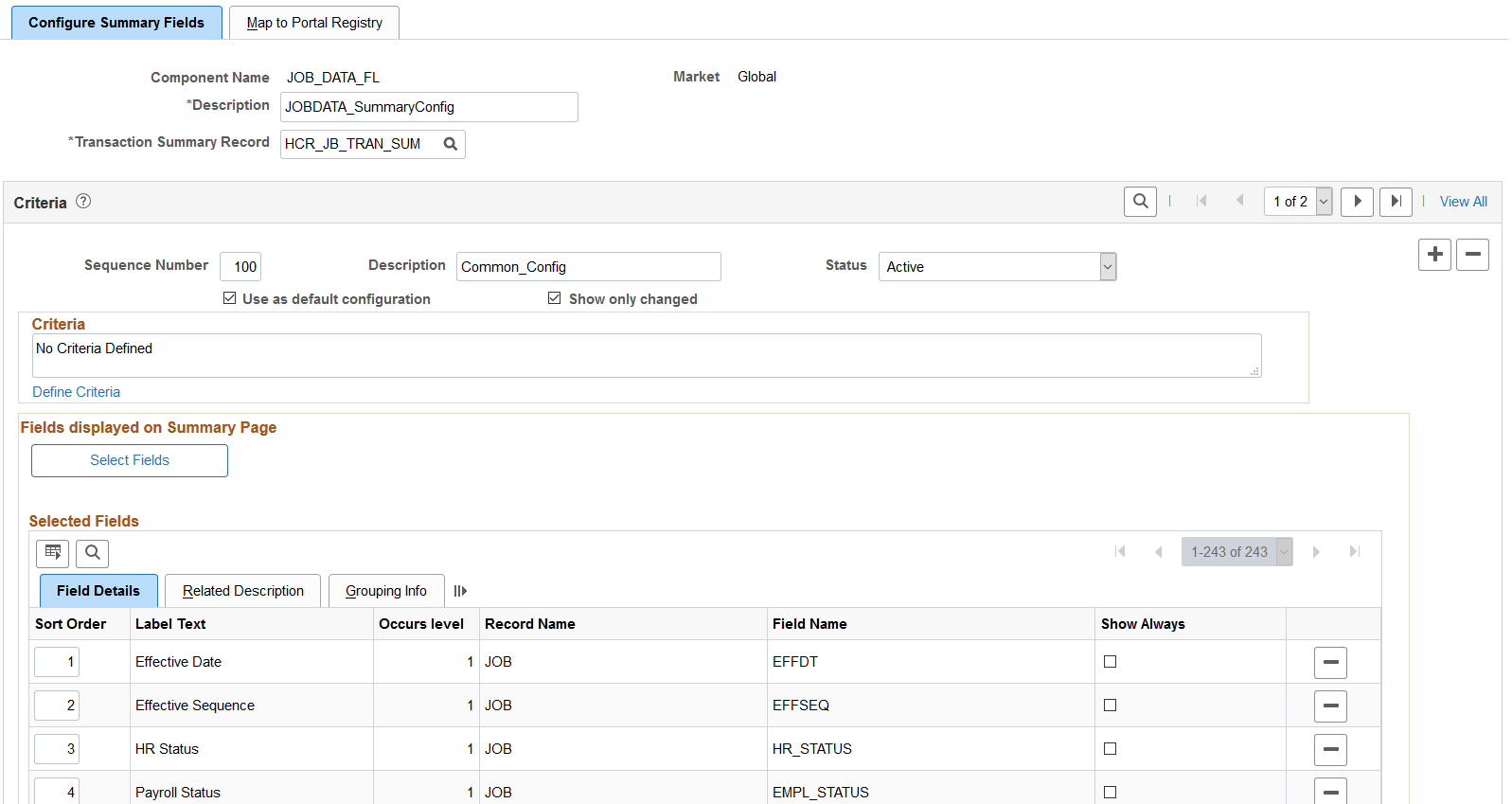Click the HR_STATUS field name cell

pyautogui.click(x=812, y=749)
